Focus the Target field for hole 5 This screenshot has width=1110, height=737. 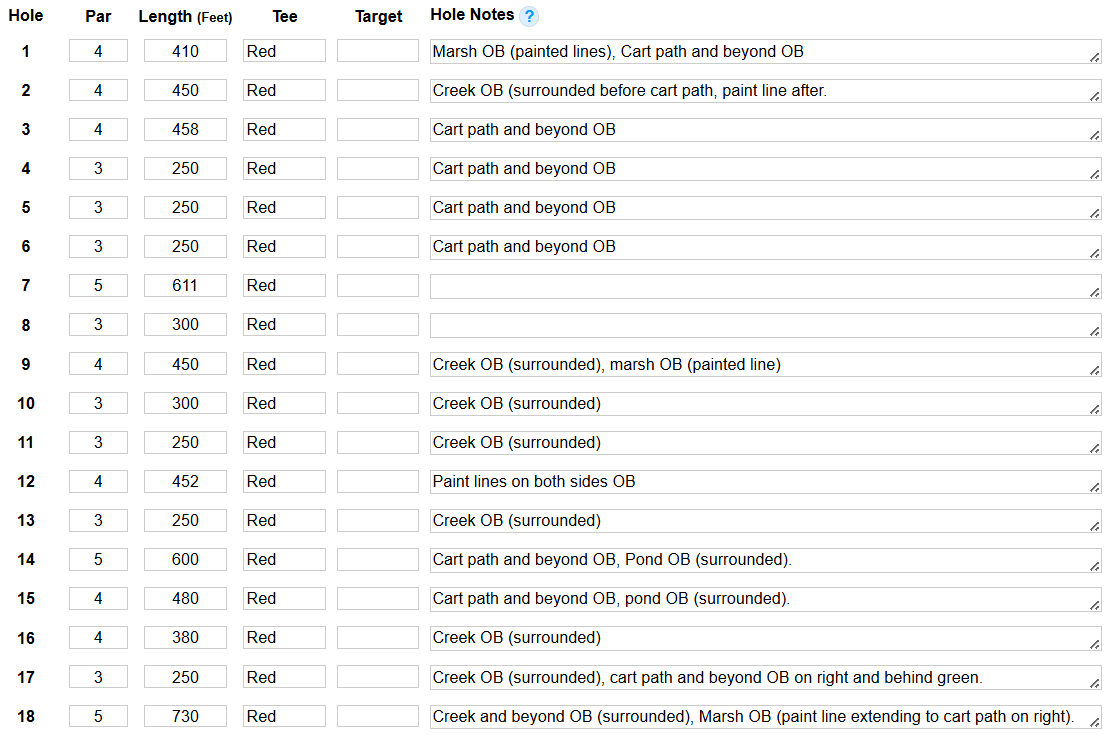pos(377,208)
